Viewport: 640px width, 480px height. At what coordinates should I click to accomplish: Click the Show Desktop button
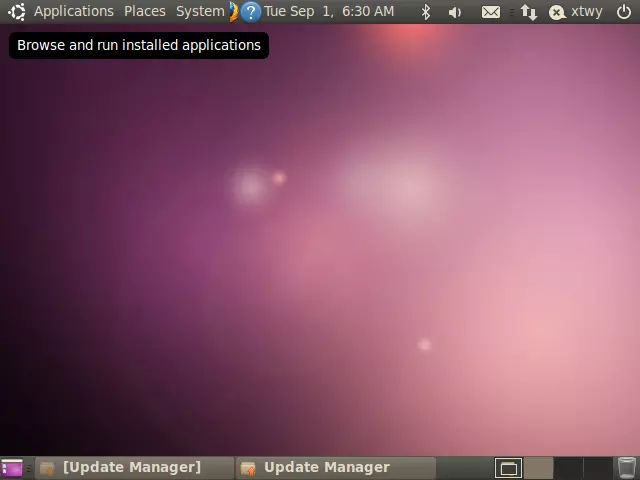point(13,468)
